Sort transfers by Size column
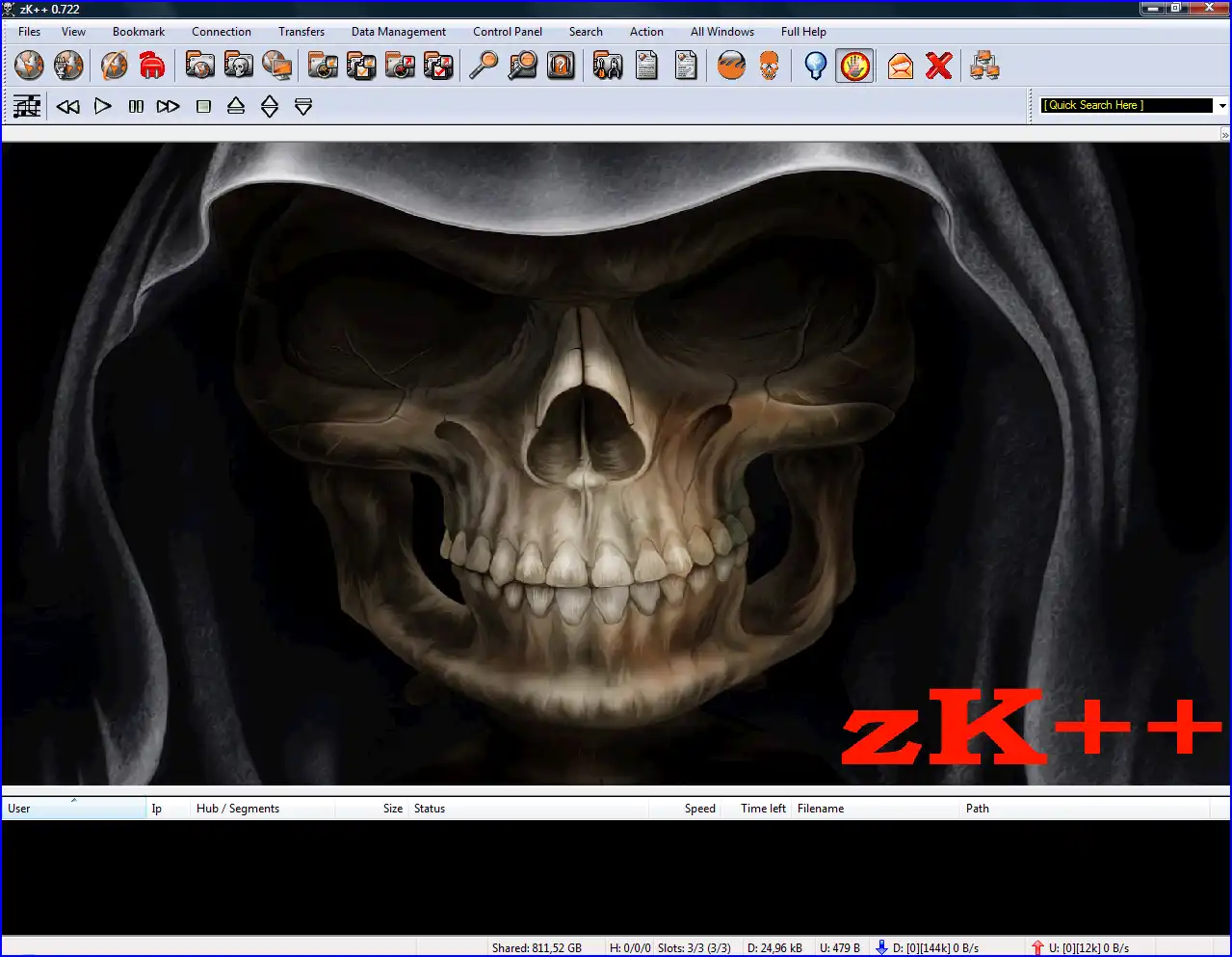1232x957 pixels. [x=372, y=809]
